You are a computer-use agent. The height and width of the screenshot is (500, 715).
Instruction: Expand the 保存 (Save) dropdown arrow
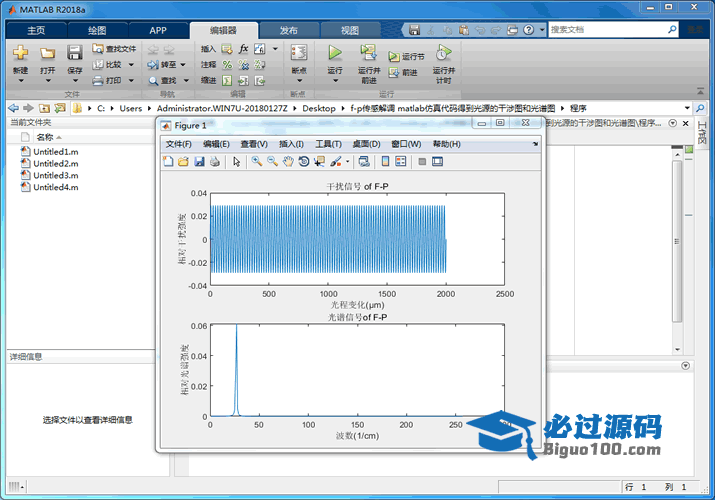tap(75, 81)
